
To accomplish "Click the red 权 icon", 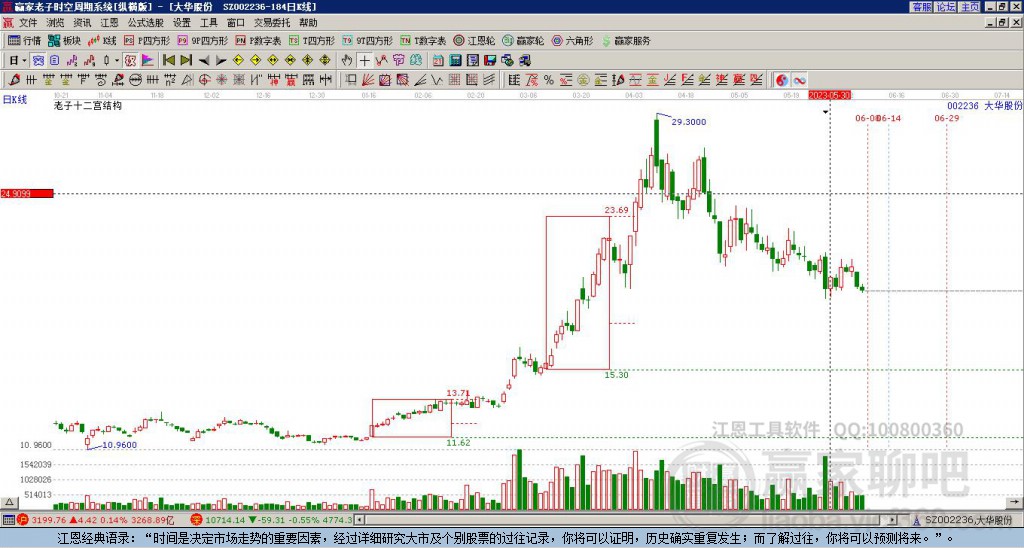I will 130,61.
